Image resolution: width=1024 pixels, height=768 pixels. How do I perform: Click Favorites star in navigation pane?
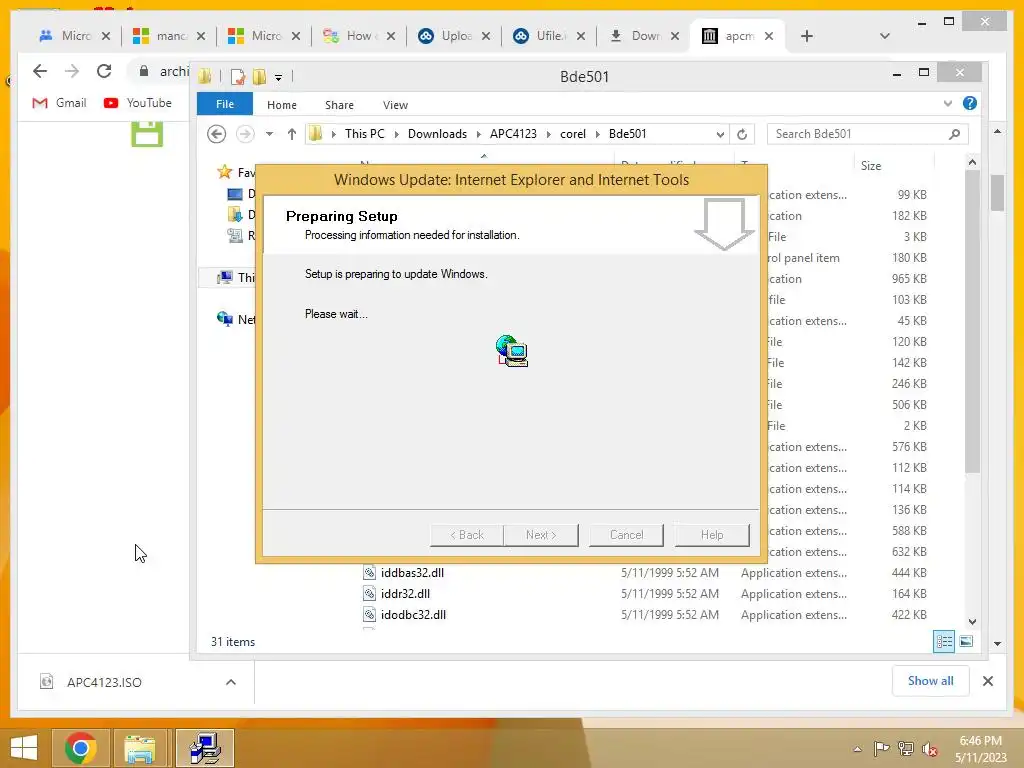(x=225, y=172)
